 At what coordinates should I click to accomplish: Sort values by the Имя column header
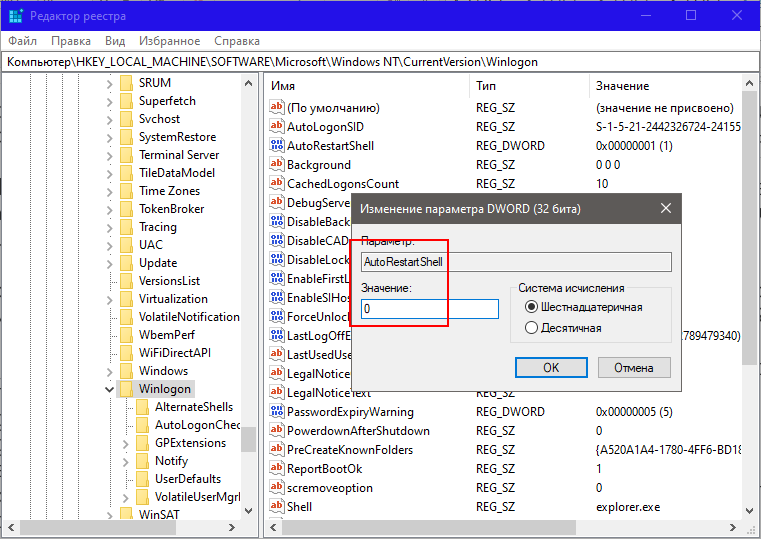pos(368,86)
